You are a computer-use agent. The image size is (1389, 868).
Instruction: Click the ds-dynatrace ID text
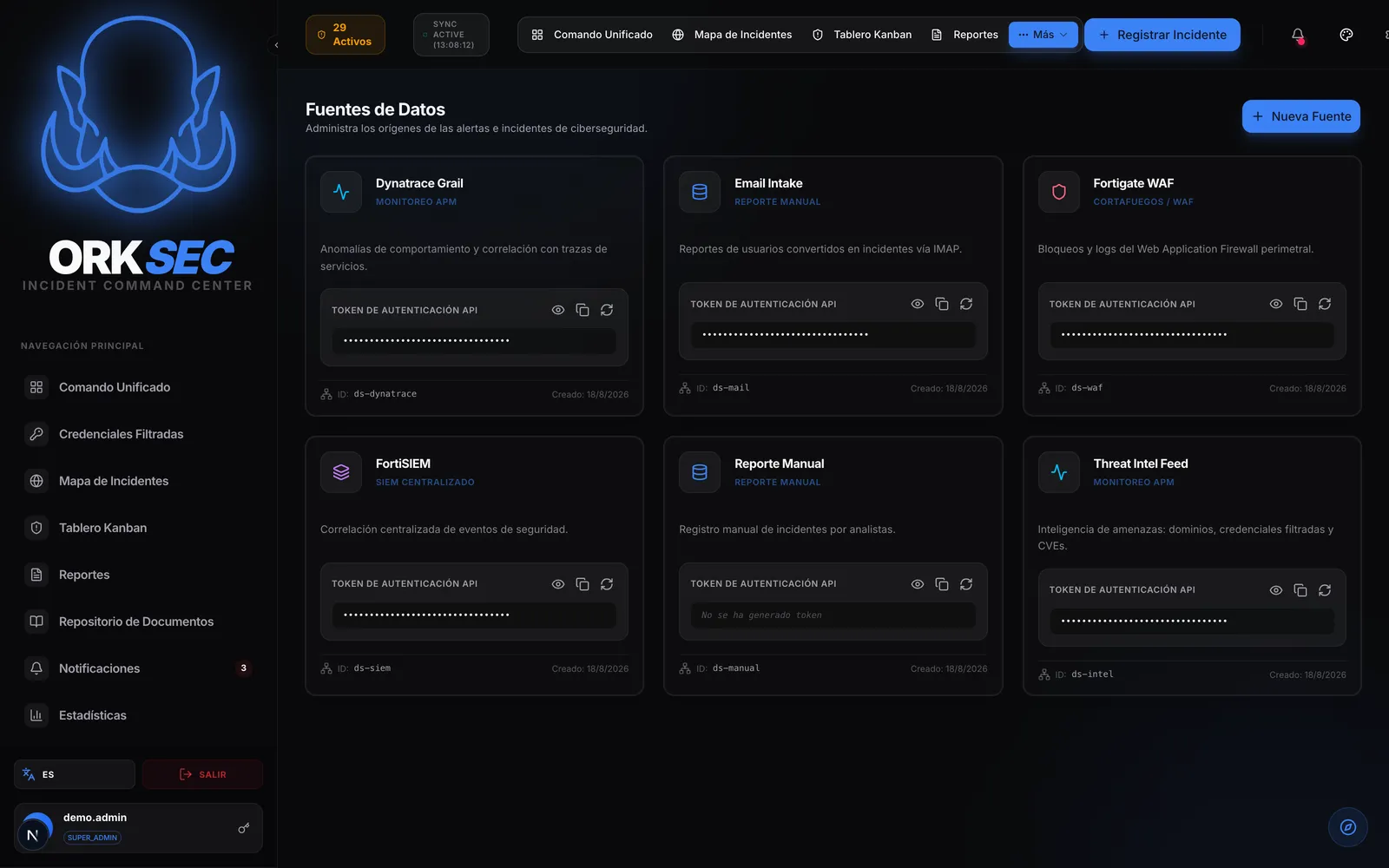click(x=385, y=394)
